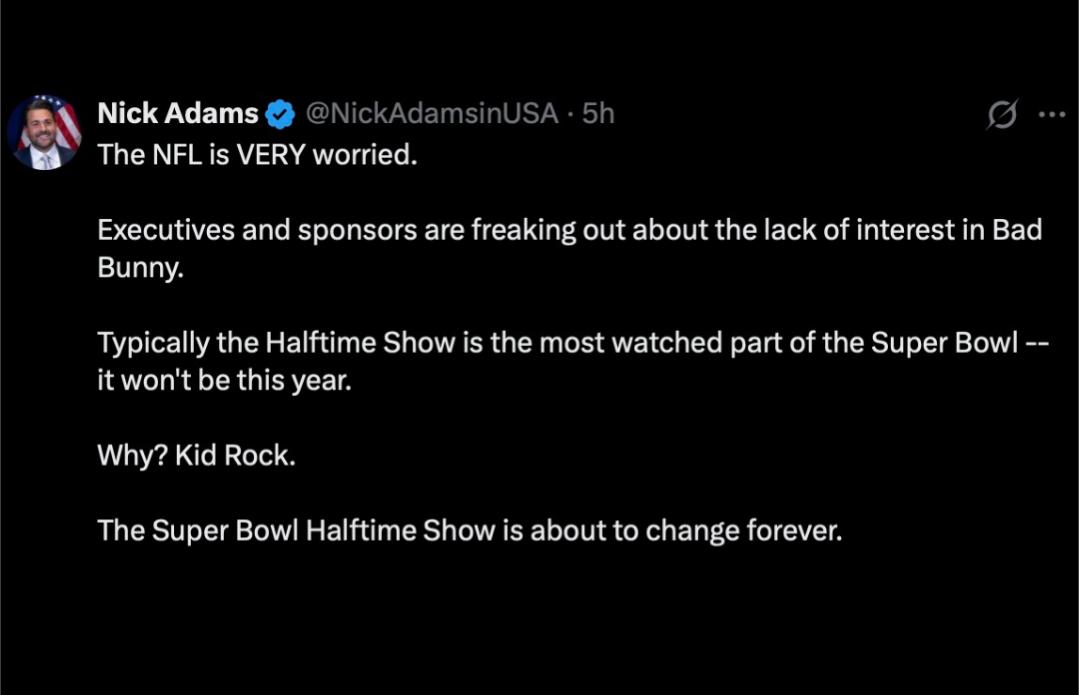The height and width of the screenshot is (695, 1079).
Task: Click the Nick Adams display name
Action: pyautogui.click(x=178, y=114)
